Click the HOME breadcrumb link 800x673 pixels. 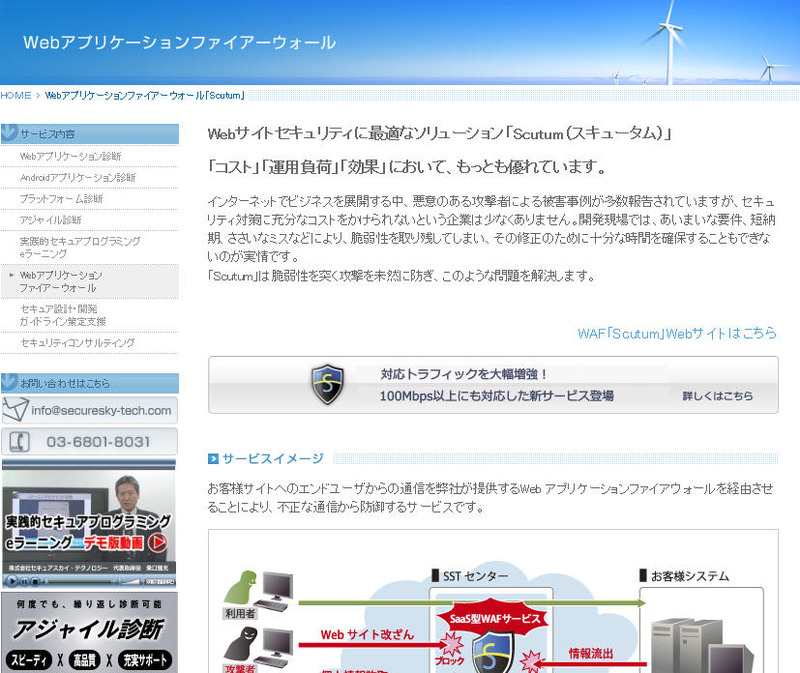coord(15,96)
